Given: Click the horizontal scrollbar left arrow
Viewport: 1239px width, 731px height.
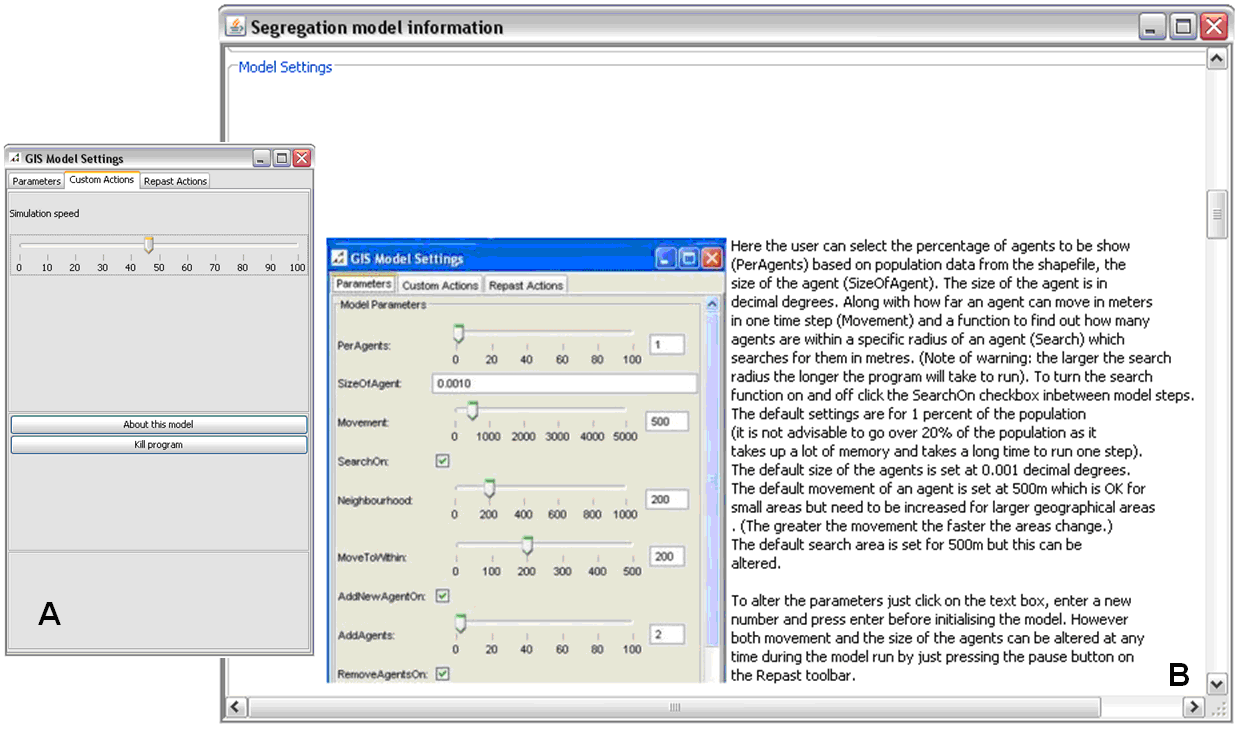Looking at the screenshot, I should (x=238, y=707).
